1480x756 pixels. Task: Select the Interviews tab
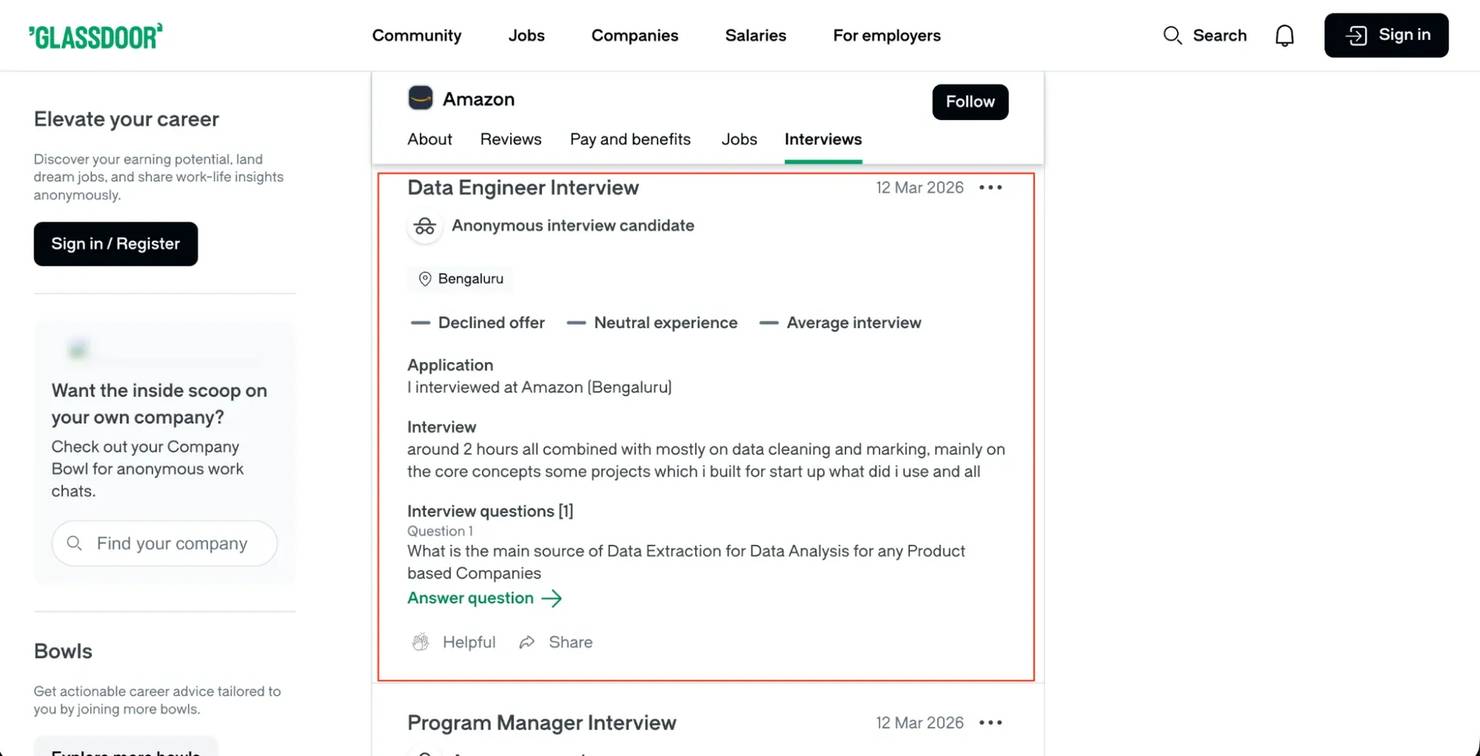point(823,139)
